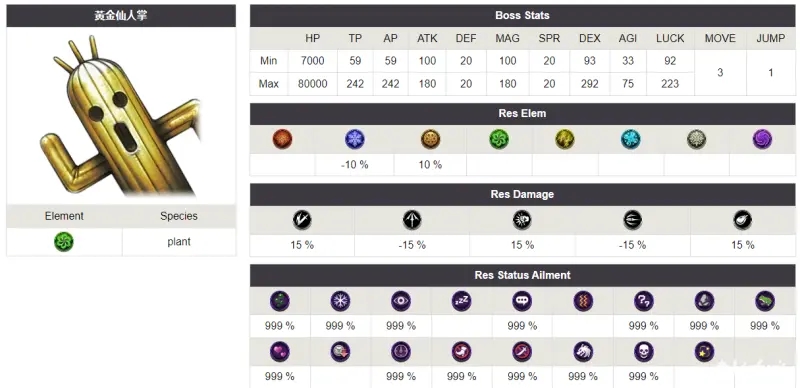Select the upward arrow pierce damage icon
800x388 pixels.
pyautogui.click(x=412, y=220)
